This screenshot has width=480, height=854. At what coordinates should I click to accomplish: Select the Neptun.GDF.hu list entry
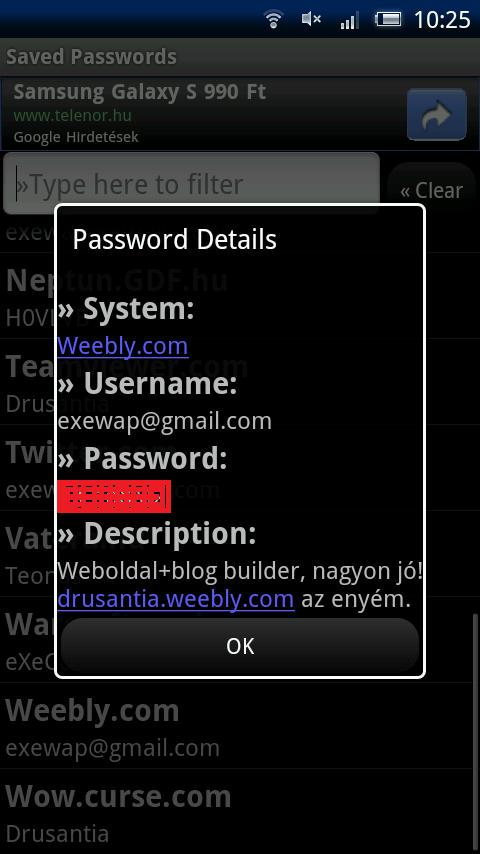240,295
